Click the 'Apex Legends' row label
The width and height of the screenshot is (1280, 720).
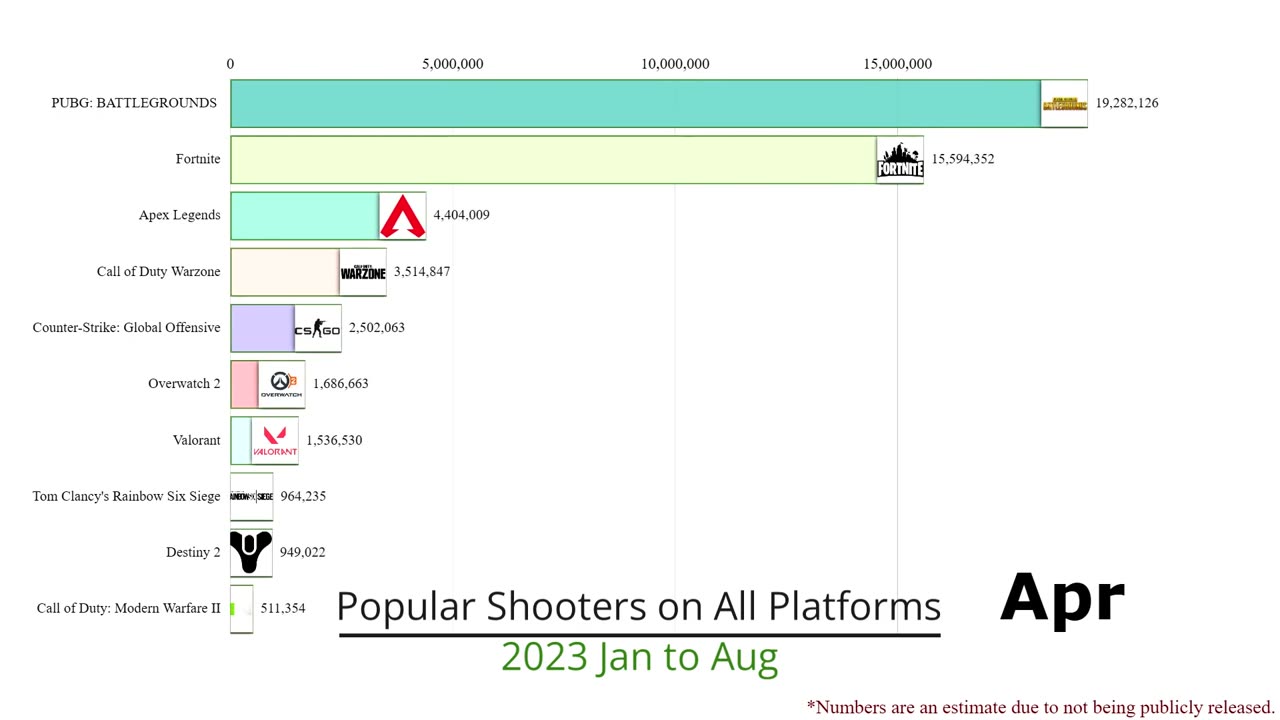point(180,215)
